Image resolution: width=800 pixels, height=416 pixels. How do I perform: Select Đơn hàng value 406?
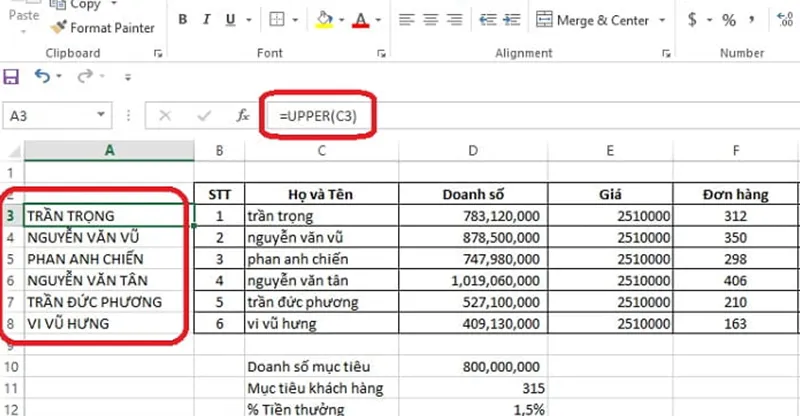[x=736, y=280]
